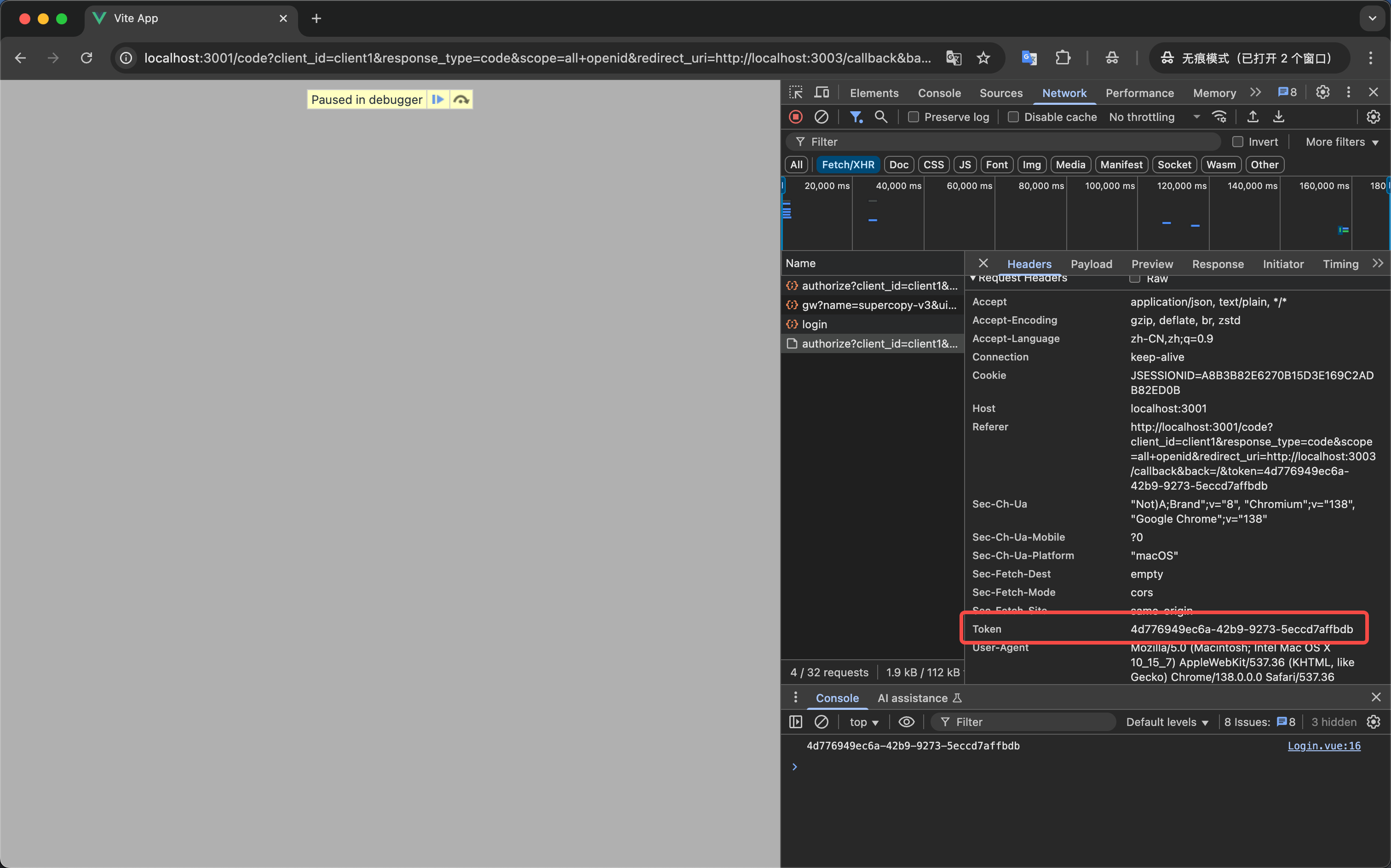Enable Disable cache checkbox

[1014, 117]
